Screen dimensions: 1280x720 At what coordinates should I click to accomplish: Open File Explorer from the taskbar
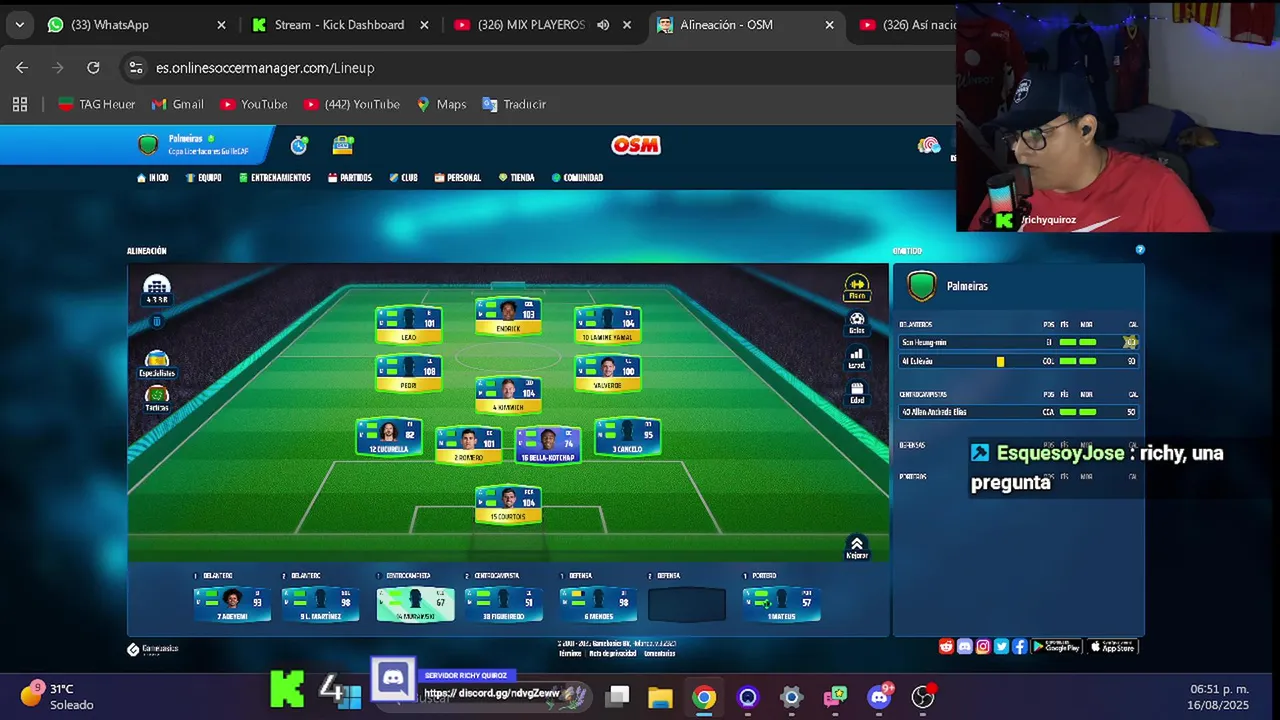660,697
